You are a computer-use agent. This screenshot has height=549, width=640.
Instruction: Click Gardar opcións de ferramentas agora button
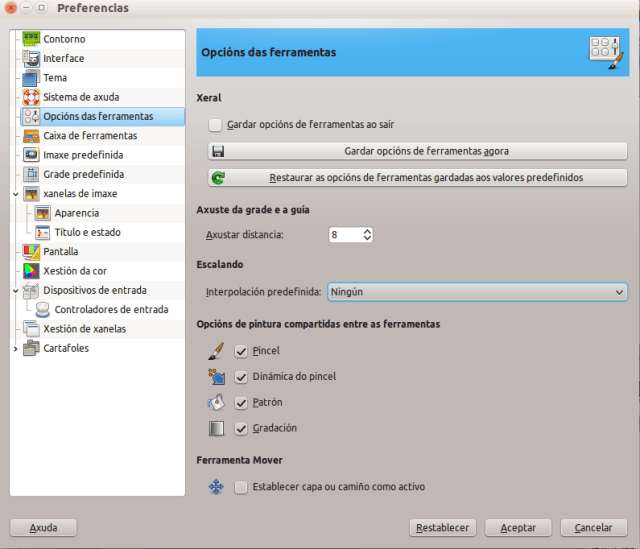tap(418, 151)
